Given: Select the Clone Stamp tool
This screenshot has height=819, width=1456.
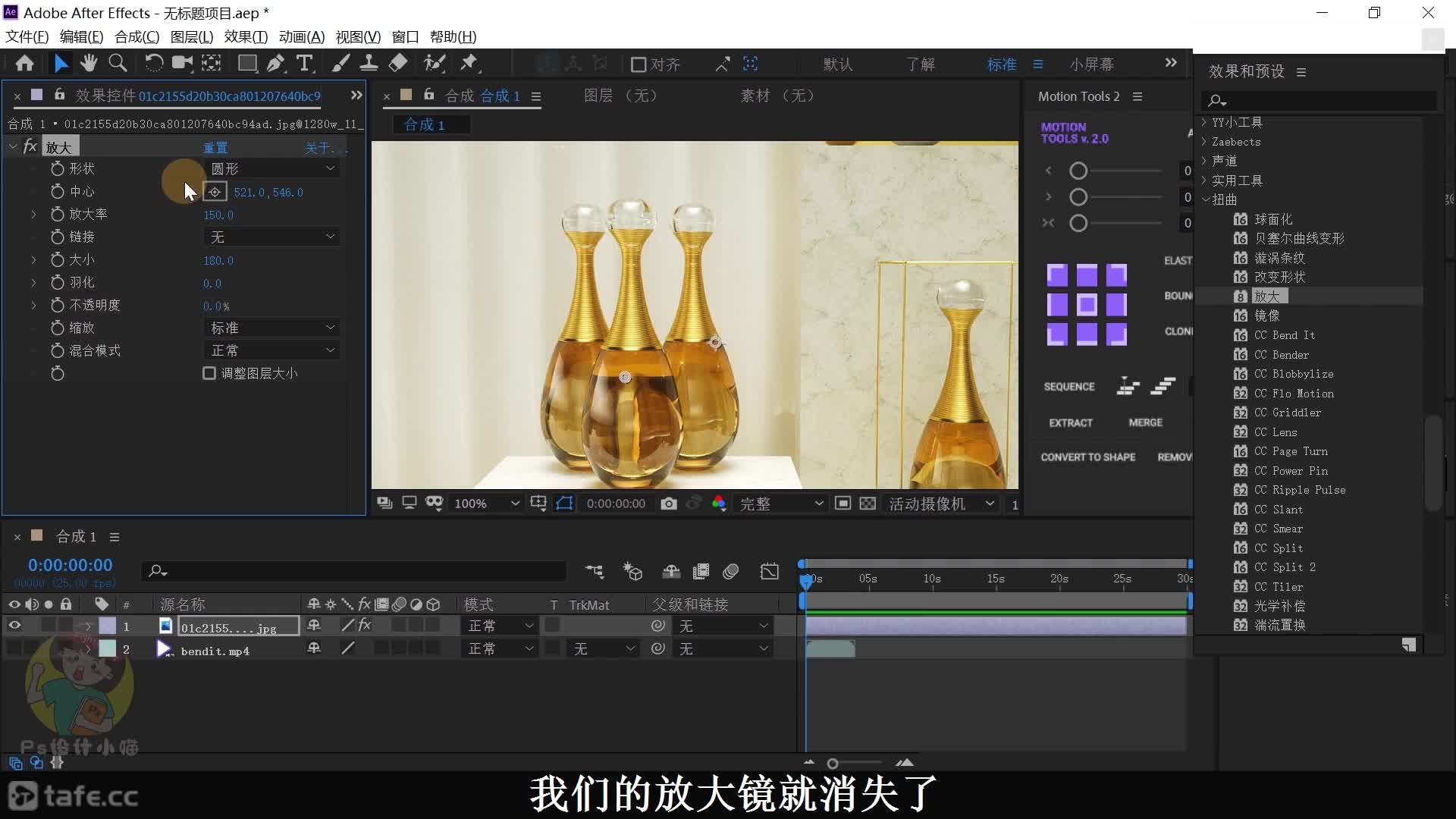Looking at the screenshot, I should pyautogui.click(x=369, y=64).
